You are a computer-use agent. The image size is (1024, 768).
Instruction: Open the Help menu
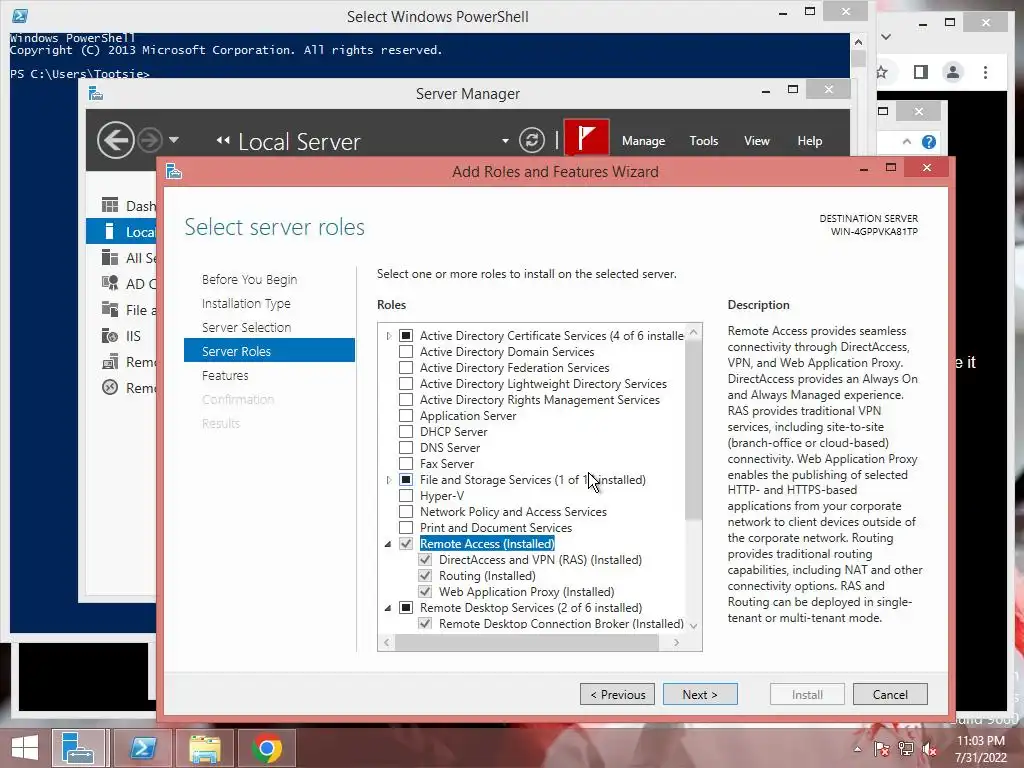(x=809, y=141)
